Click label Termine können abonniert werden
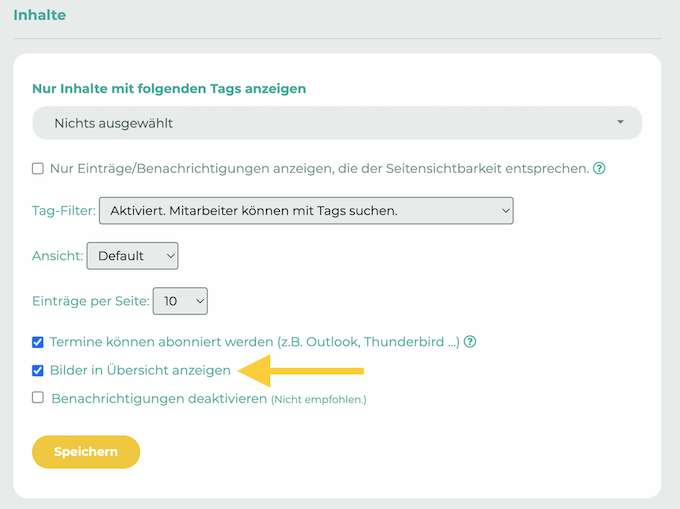Screen dimensions: 680x509 [x=255, y=342]
